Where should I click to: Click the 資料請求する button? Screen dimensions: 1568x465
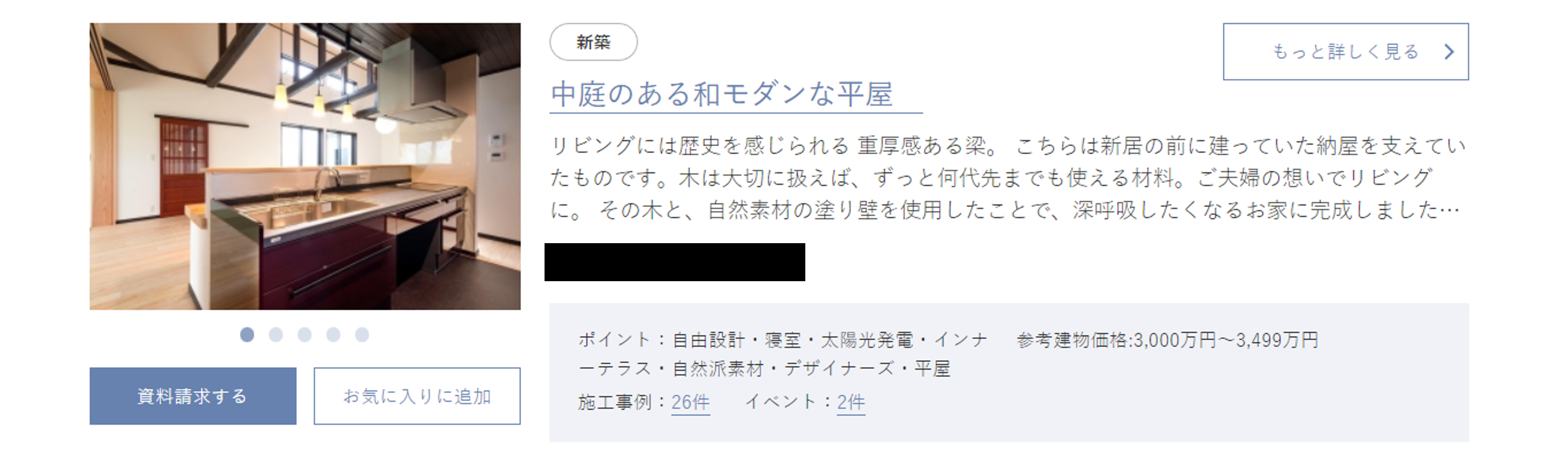pos(193,396)
